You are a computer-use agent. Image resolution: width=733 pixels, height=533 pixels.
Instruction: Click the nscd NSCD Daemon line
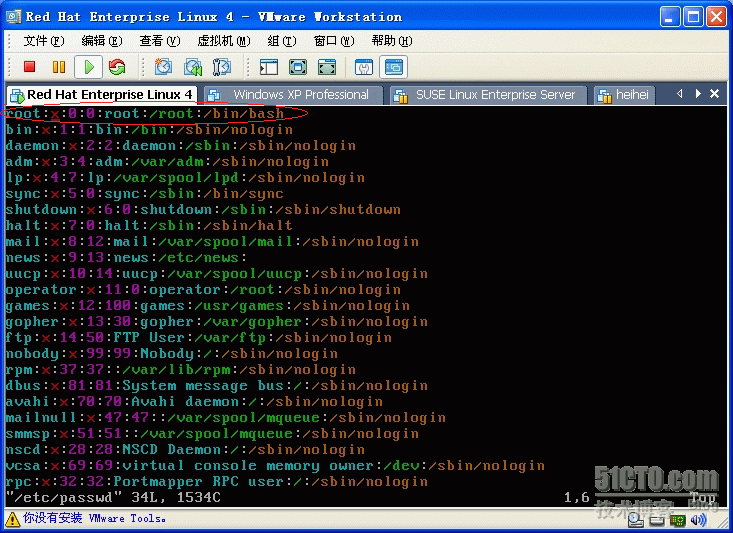pyautogui.click(x=185, y=450)
